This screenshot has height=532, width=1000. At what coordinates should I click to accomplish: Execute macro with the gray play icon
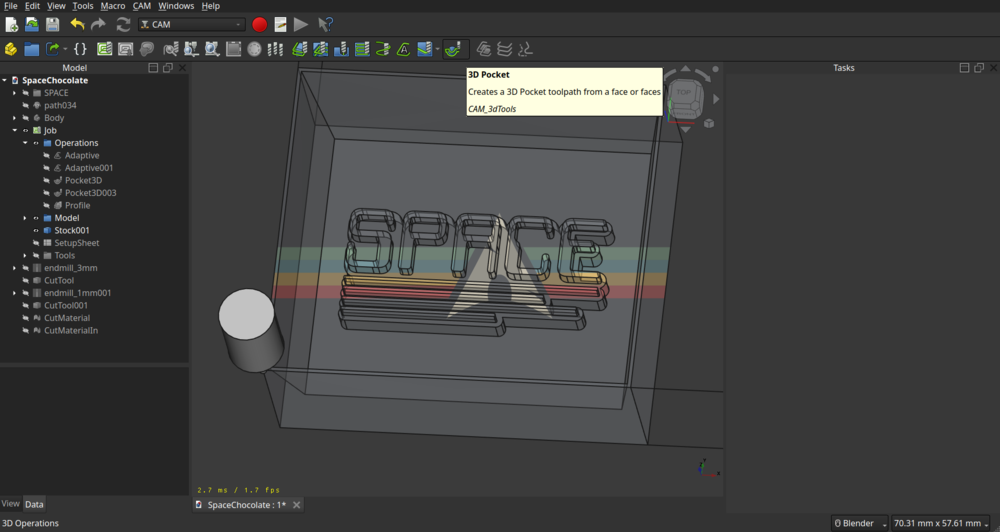(x=301, y=24)
